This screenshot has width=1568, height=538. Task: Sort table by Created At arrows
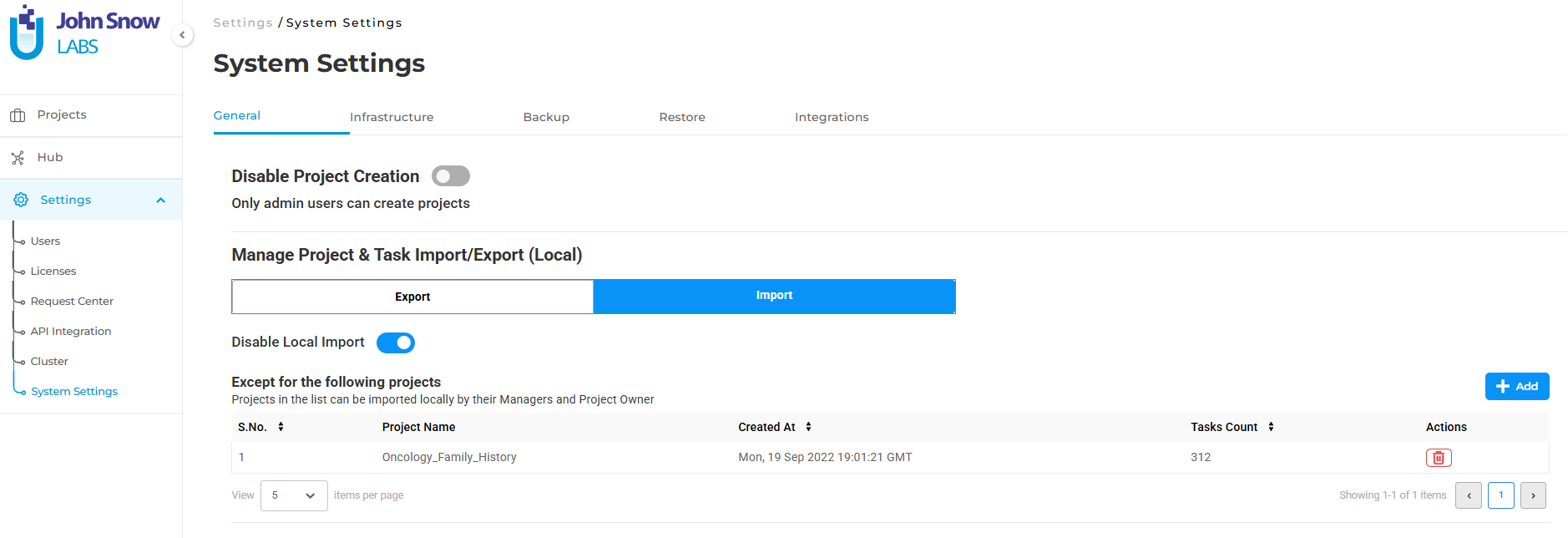808,427
